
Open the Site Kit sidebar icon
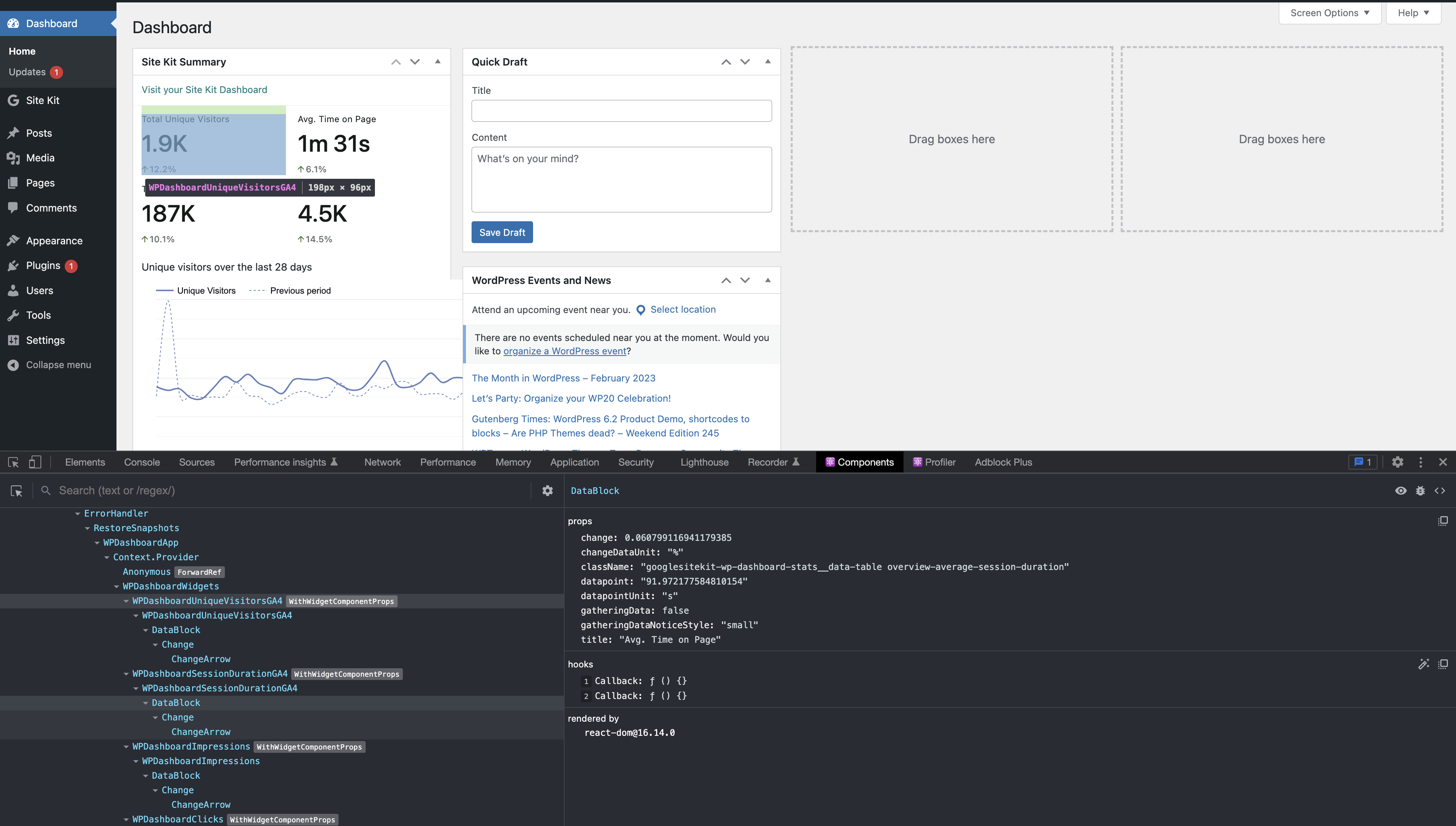(14, 100)
